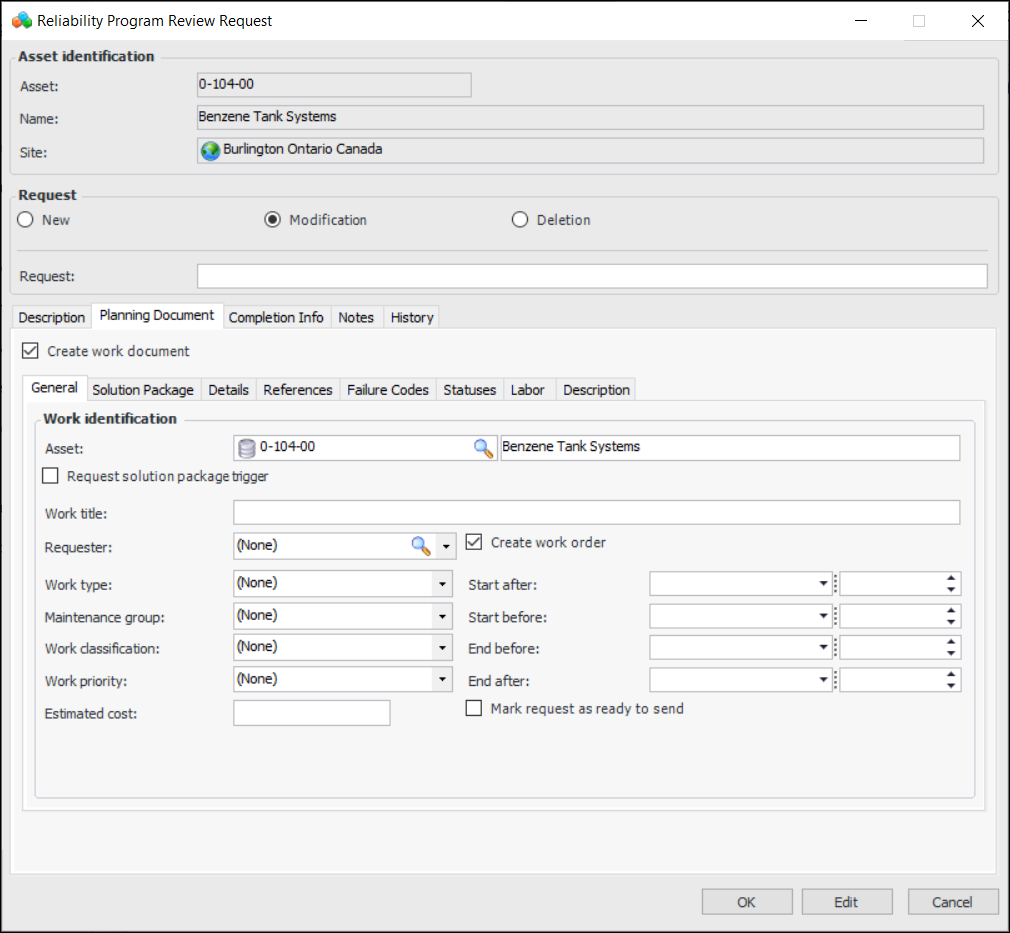Click the Requester search magnifier icon
Image resolution: width=1010 pixels, height=933 pixels.
[x=421, y=545]
